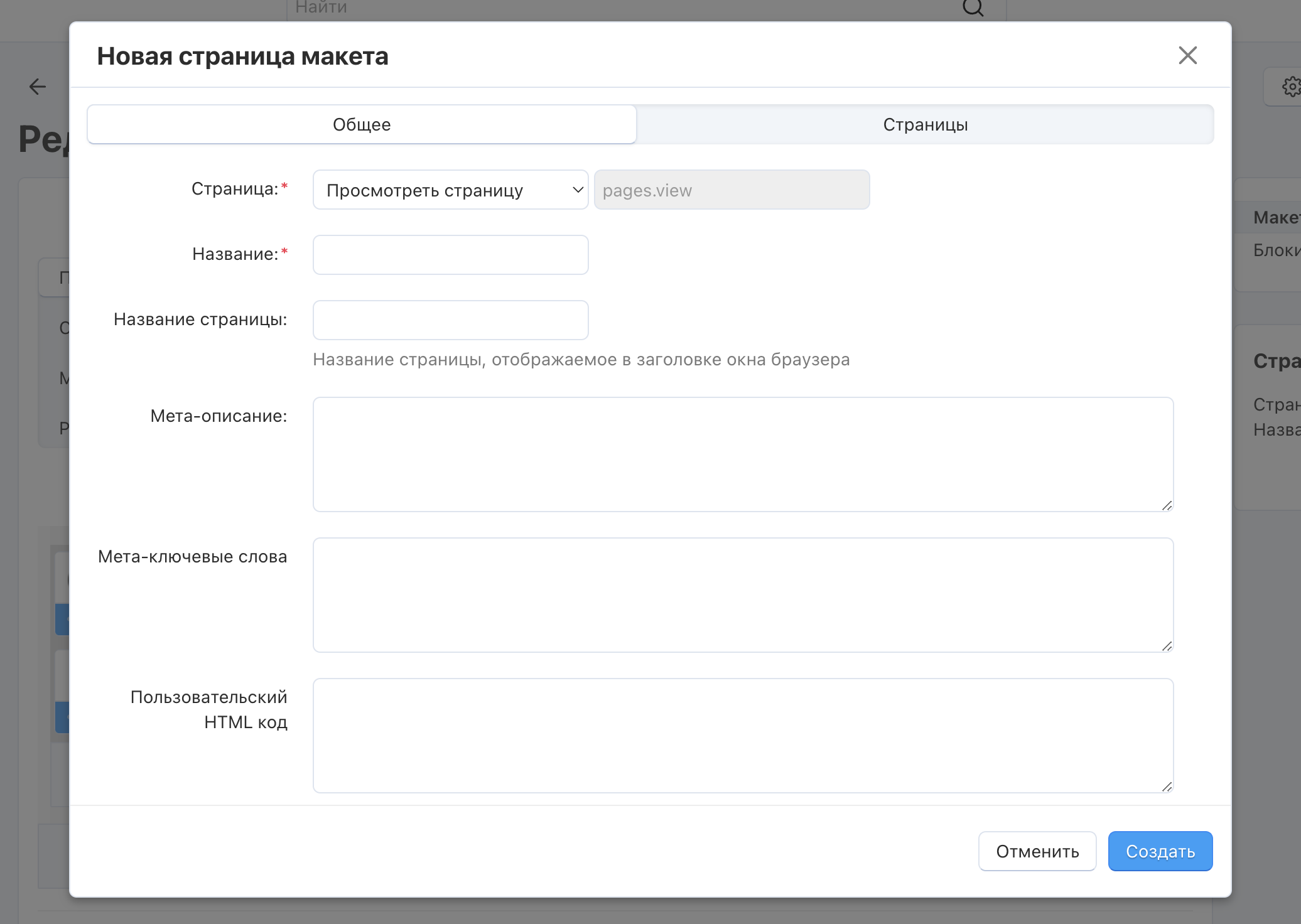
Task: Switch to the Страницы tab
Action: (x=925, y=125)
